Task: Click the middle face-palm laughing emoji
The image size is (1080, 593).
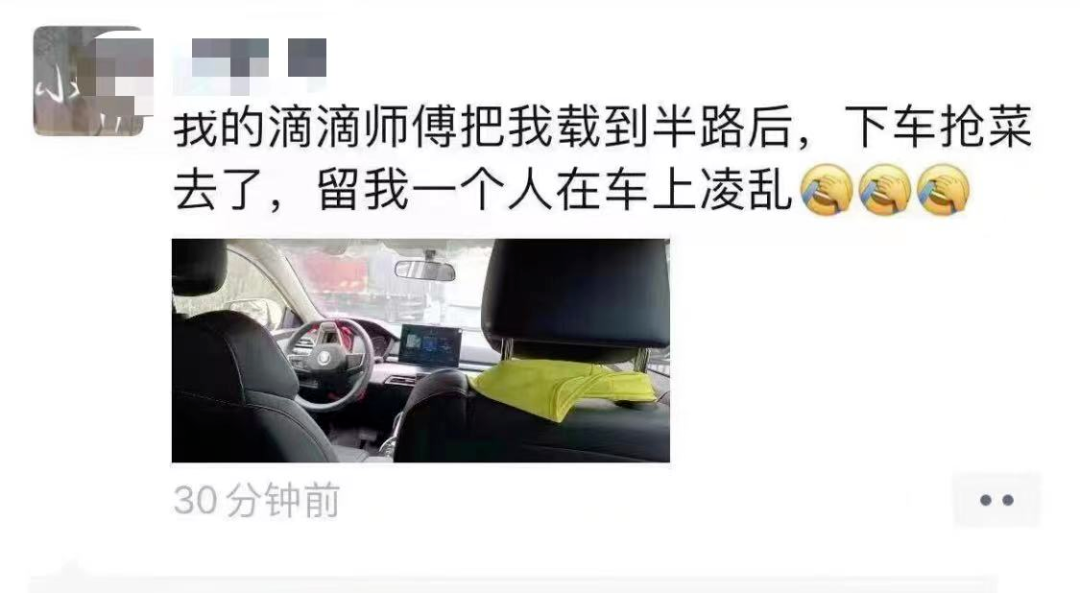Action: coord(885,189)
